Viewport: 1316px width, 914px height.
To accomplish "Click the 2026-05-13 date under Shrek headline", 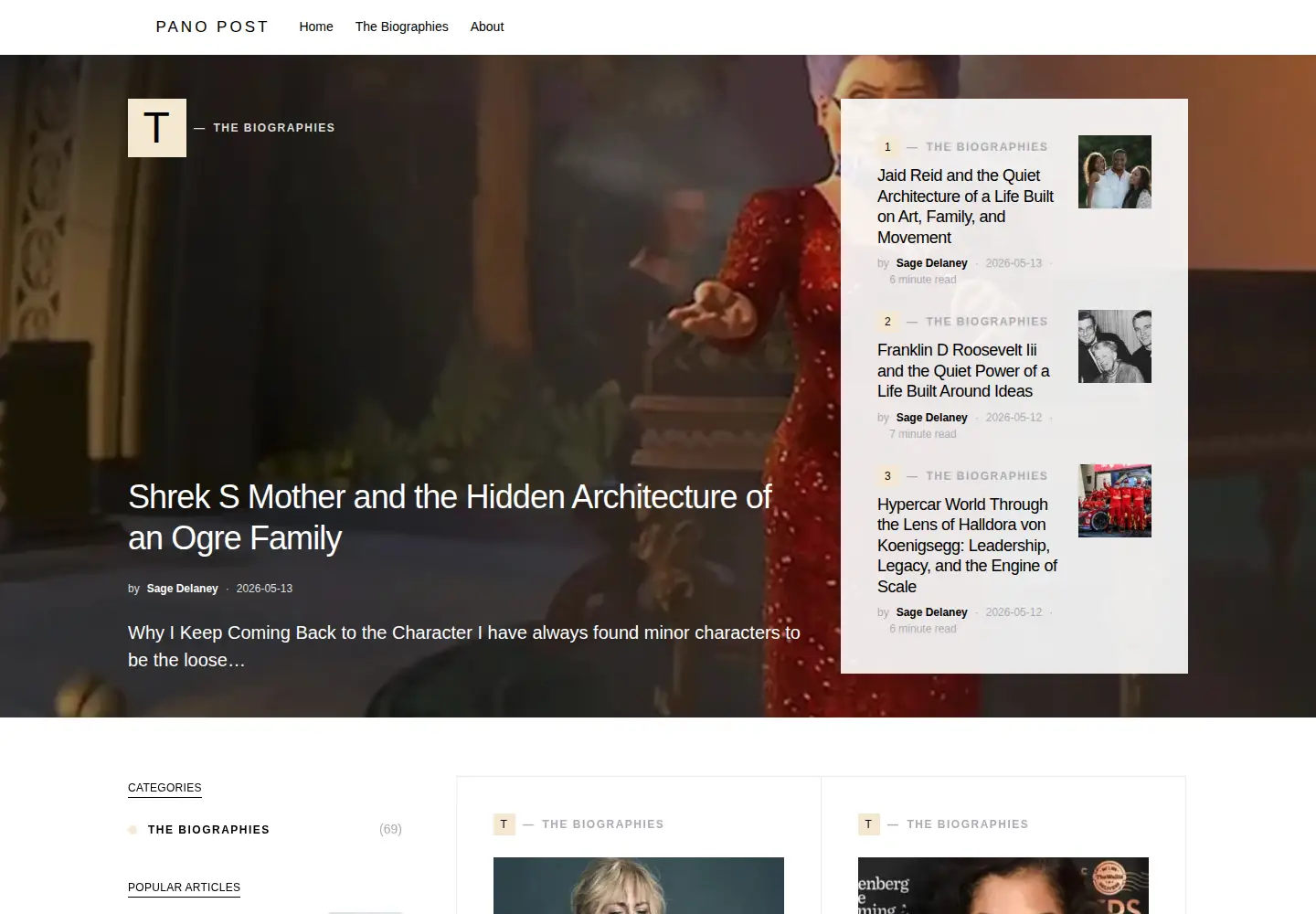I will [x=264, y=589].
